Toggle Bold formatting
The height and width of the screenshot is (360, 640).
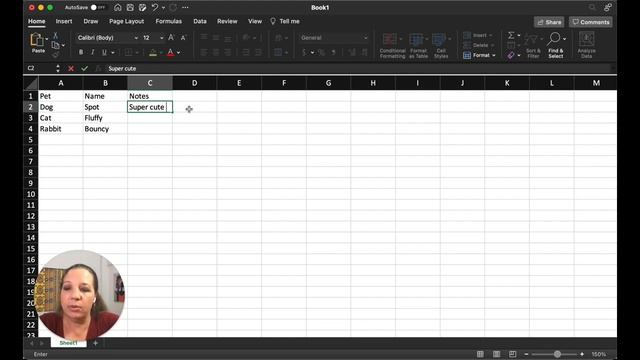(x=81, y=52)
